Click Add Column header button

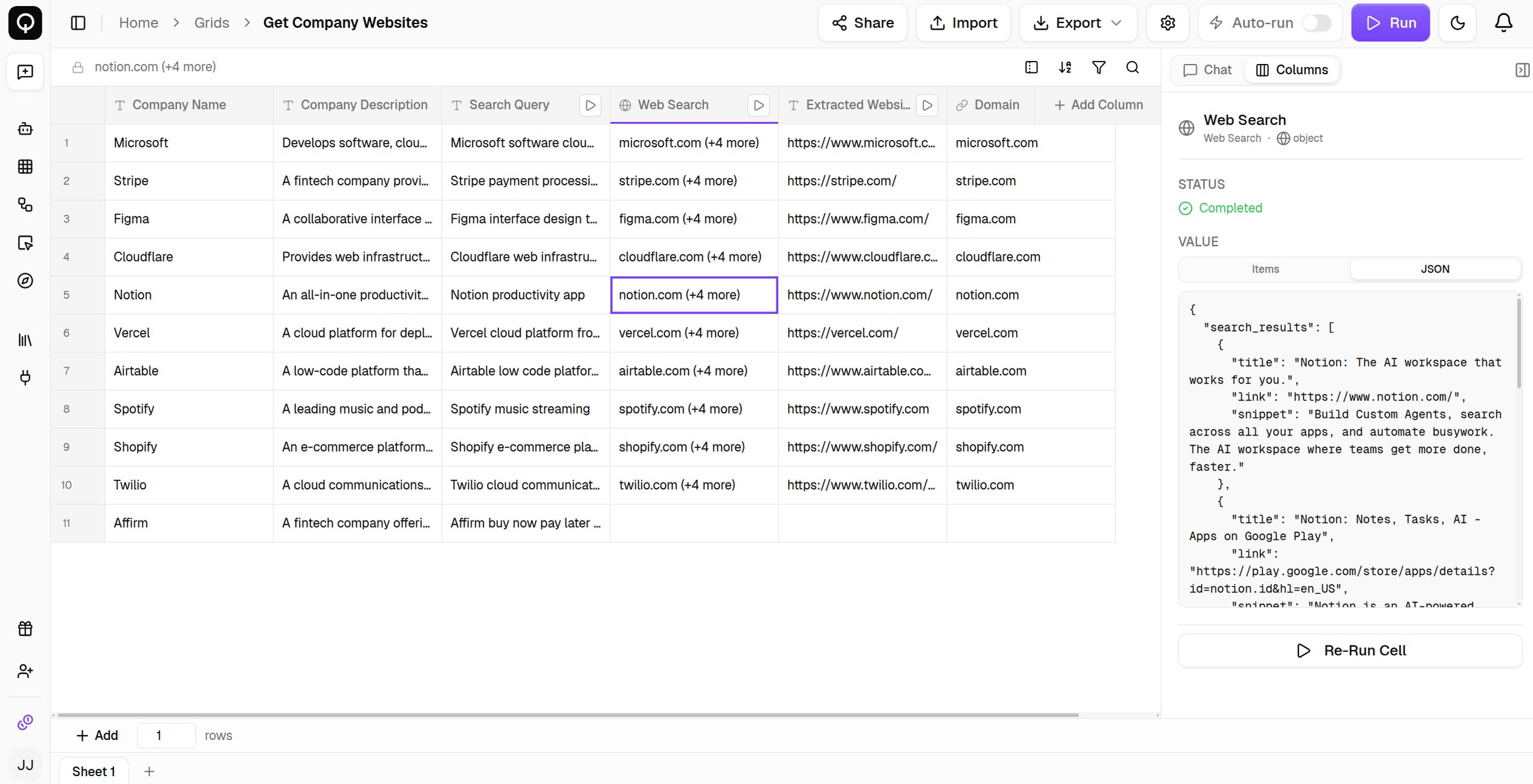[1098, 105]
